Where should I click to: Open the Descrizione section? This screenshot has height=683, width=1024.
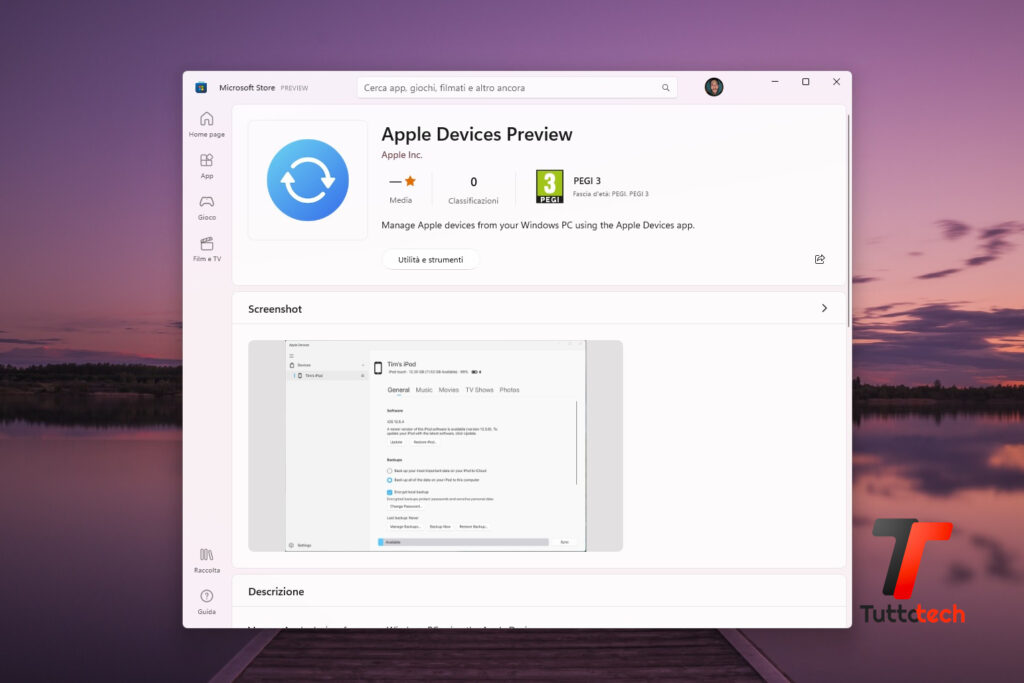click(276, 591)
